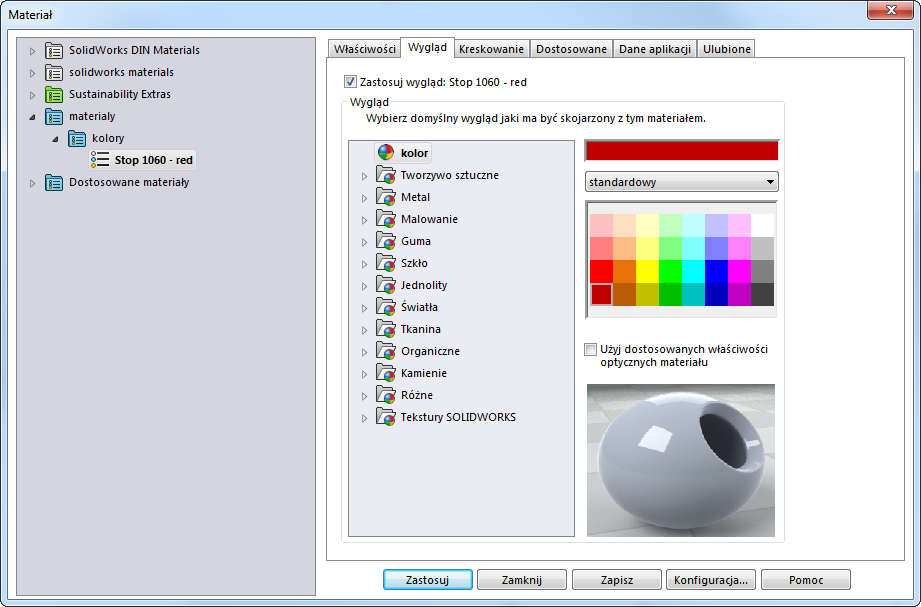Expand the Tworzywo sztuczne appearance folder
Screen dimensions: 921x607
click(x=365, y=176)
